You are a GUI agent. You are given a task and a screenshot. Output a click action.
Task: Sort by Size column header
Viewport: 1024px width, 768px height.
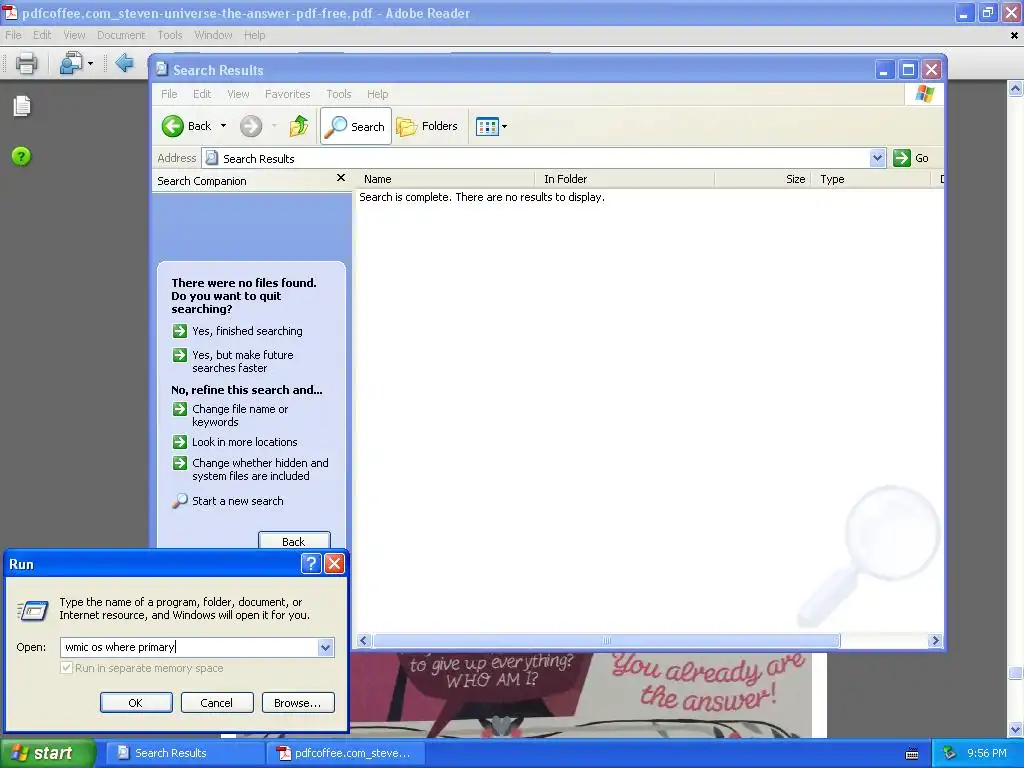(763, 179)
